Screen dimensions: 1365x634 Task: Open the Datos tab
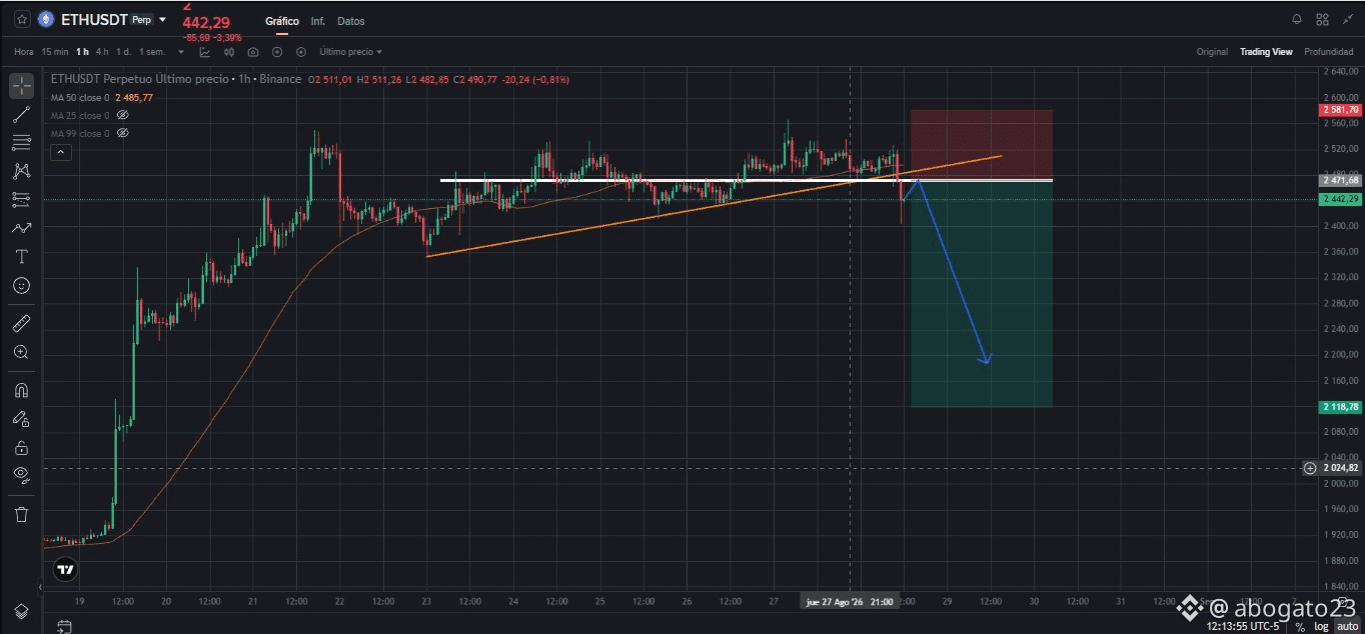(351, 21)
